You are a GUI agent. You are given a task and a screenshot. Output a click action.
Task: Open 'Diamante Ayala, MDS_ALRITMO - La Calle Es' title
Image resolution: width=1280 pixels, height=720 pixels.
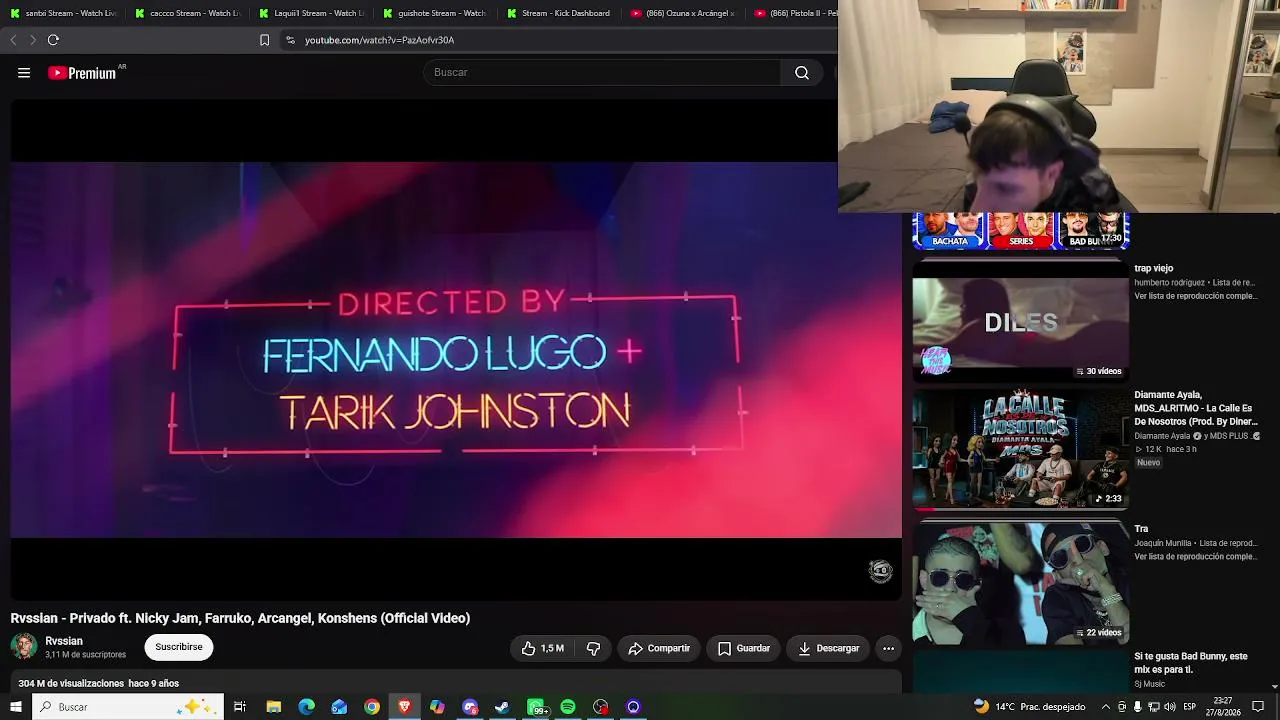coord(1196,408)
